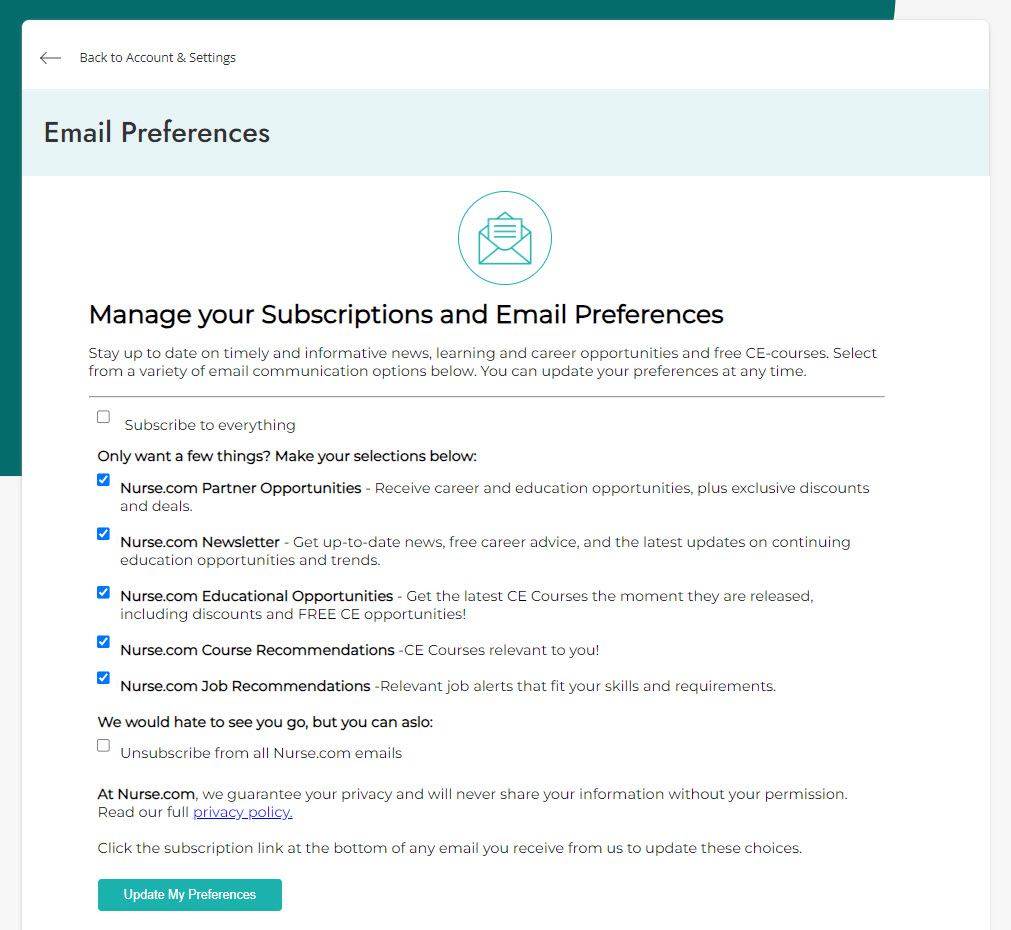Enable the Subscribe to everything checkbox

104,417
